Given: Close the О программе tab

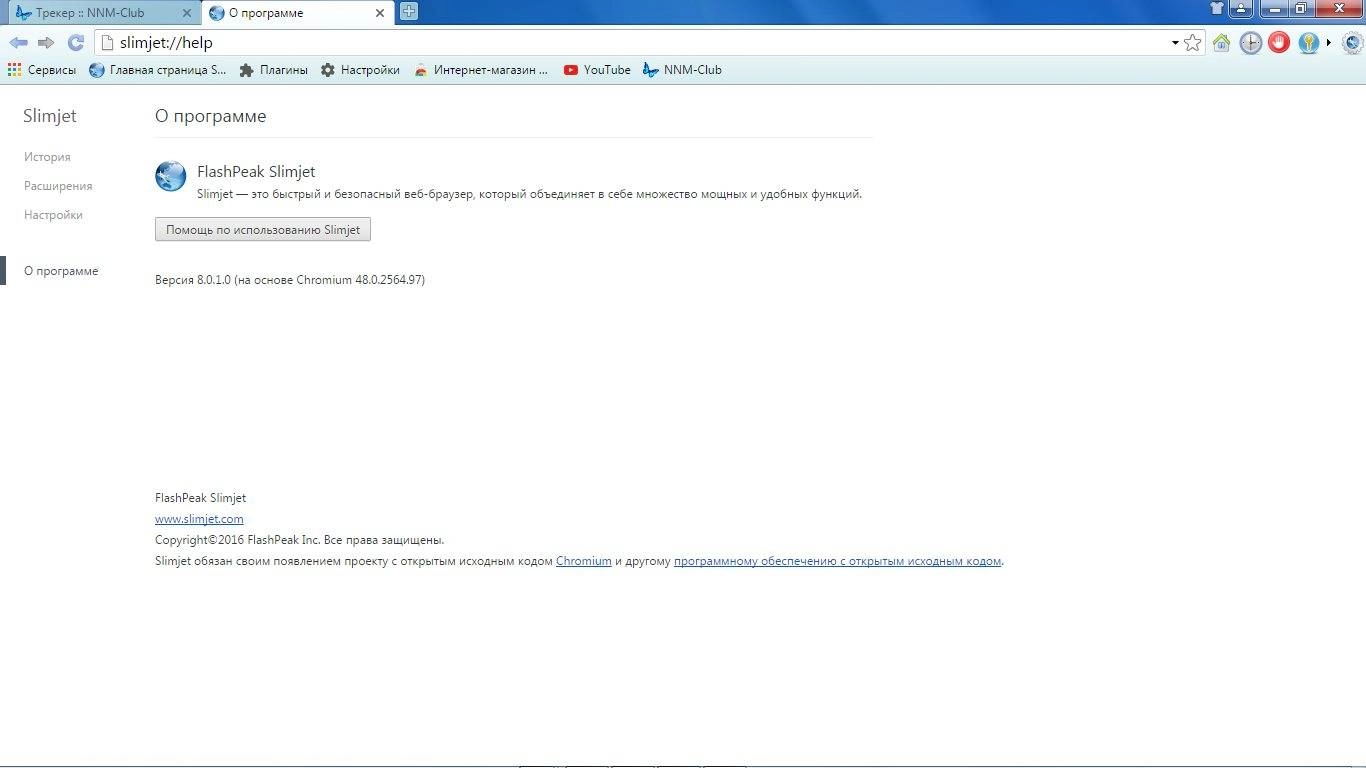Looking at the screenshot, I should pos(380,14).
